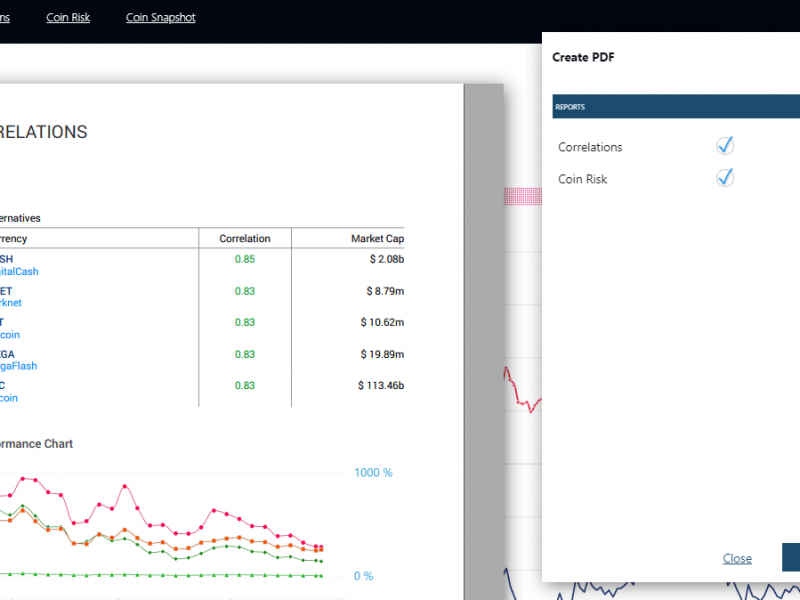Click the $ 2.08b market cap value

click(x=385, y=259)
